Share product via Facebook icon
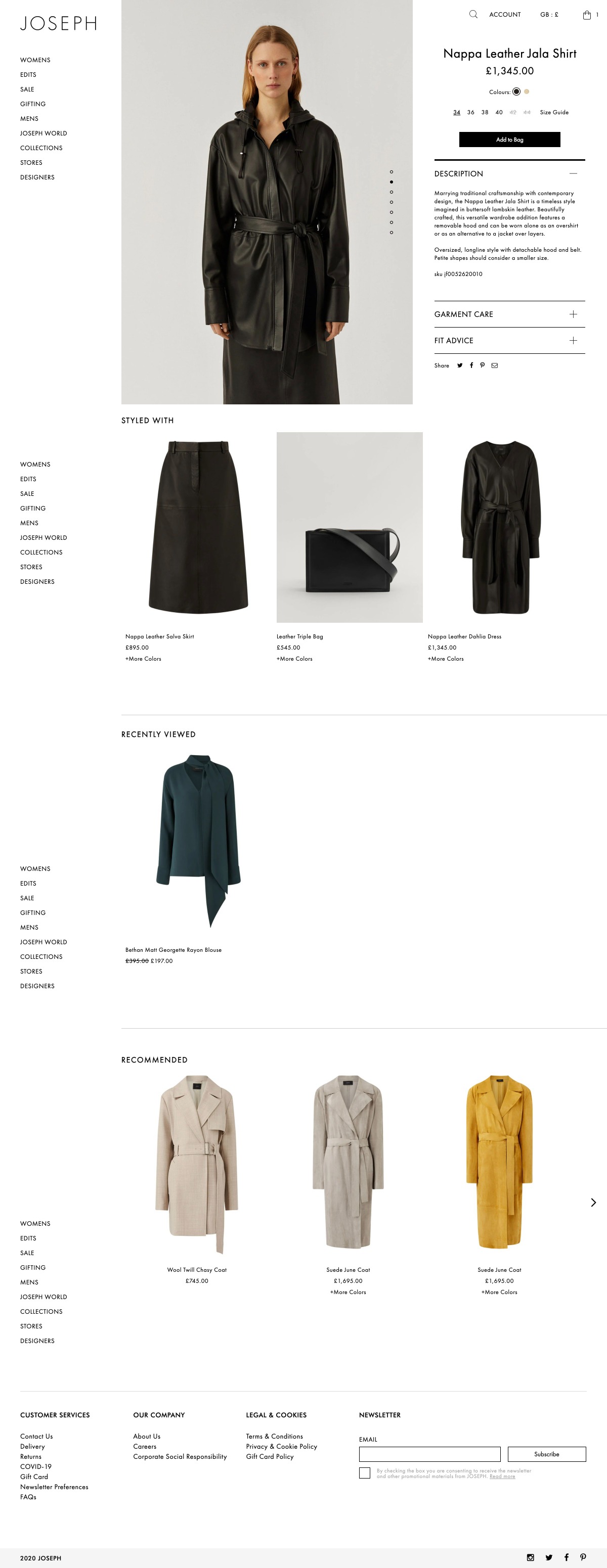Viewport: 607px width, 1568px height. (471, 365)
